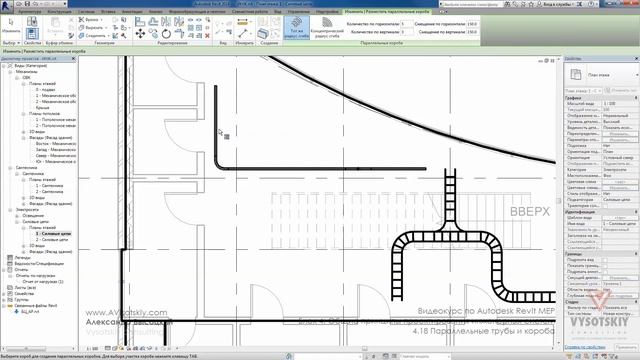Toggle the Crop View checkbox in Properties

pos(605,260)
